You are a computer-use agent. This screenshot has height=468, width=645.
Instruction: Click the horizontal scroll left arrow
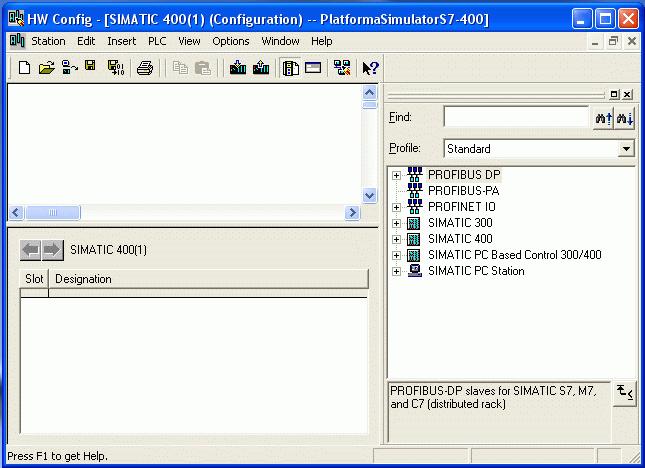[x=16, y=213]
